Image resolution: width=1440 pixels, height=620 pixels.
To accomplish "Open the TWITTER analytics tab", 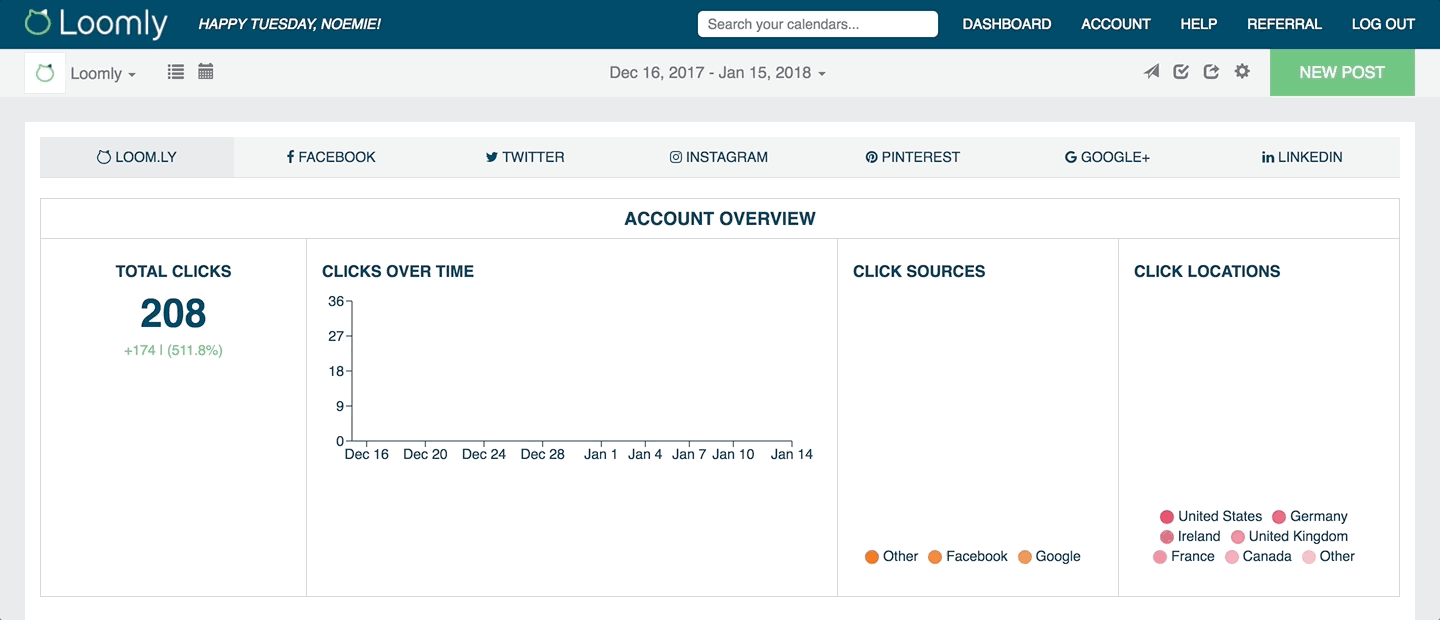I will [x=524, y=157].
